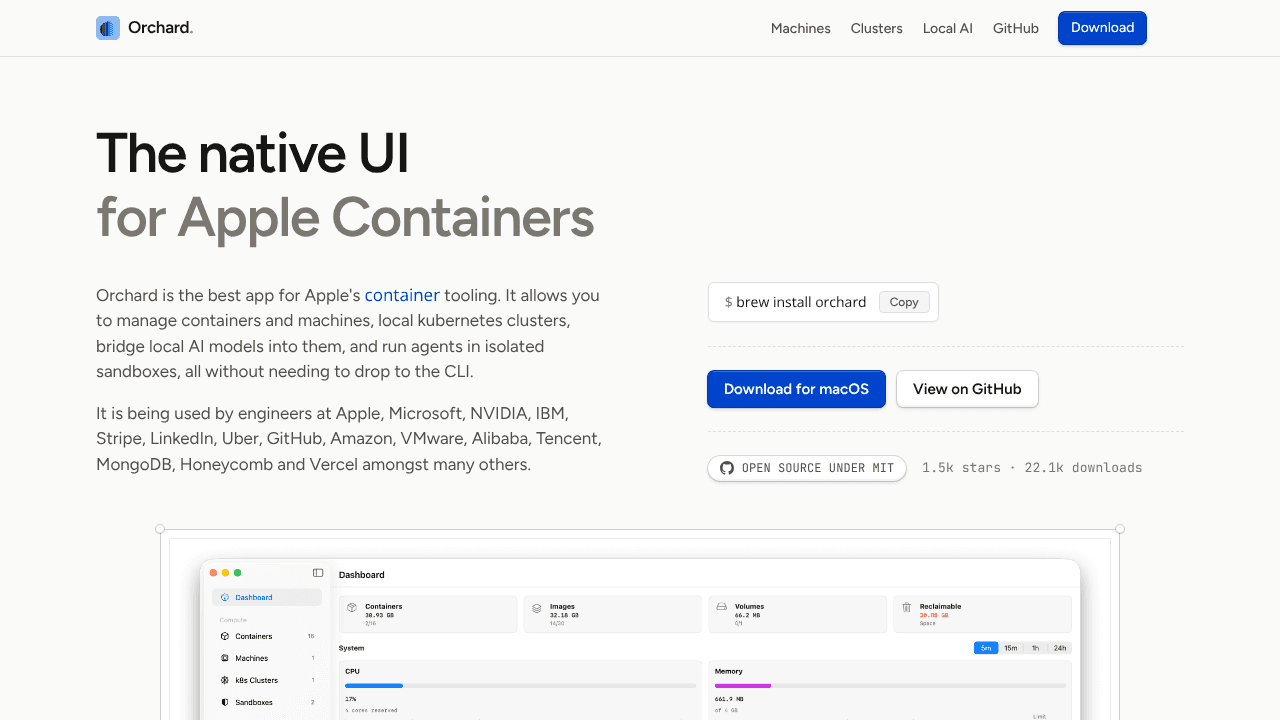This screenshot has height=720, width=1280.
Task: Select Containers row in preview sidebar
Action: (x=267, y=637)
